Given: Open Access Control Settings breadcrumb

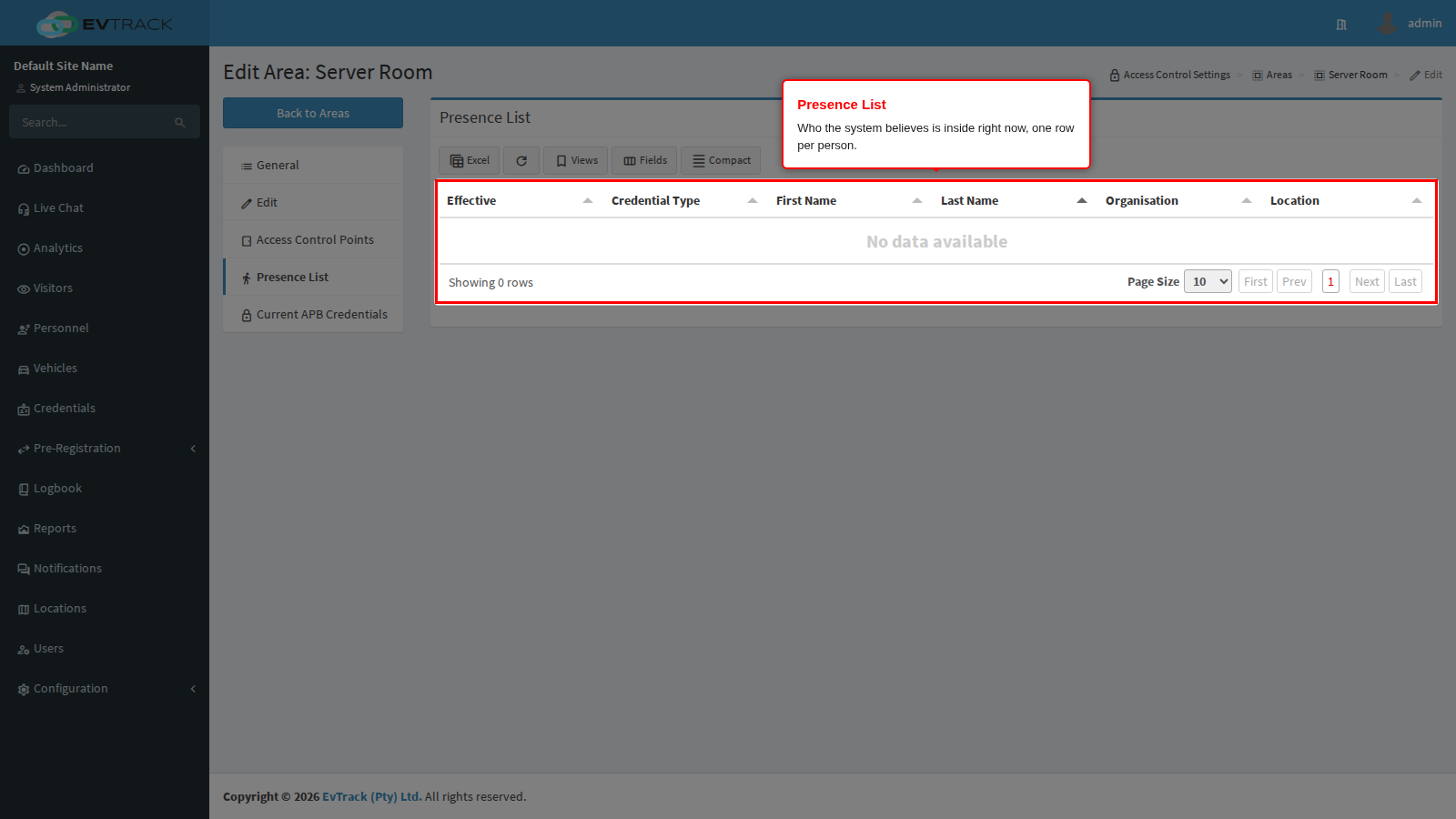Looking at the screenshot, I should click(1170, 75).
